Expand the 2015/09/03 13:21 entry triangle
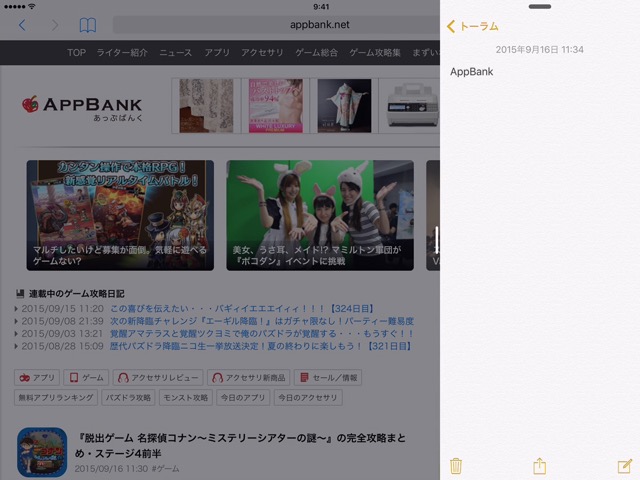Image resolution: width=640 pixels, height=480 pixels. pyautogui.click(x=16, y=334)
